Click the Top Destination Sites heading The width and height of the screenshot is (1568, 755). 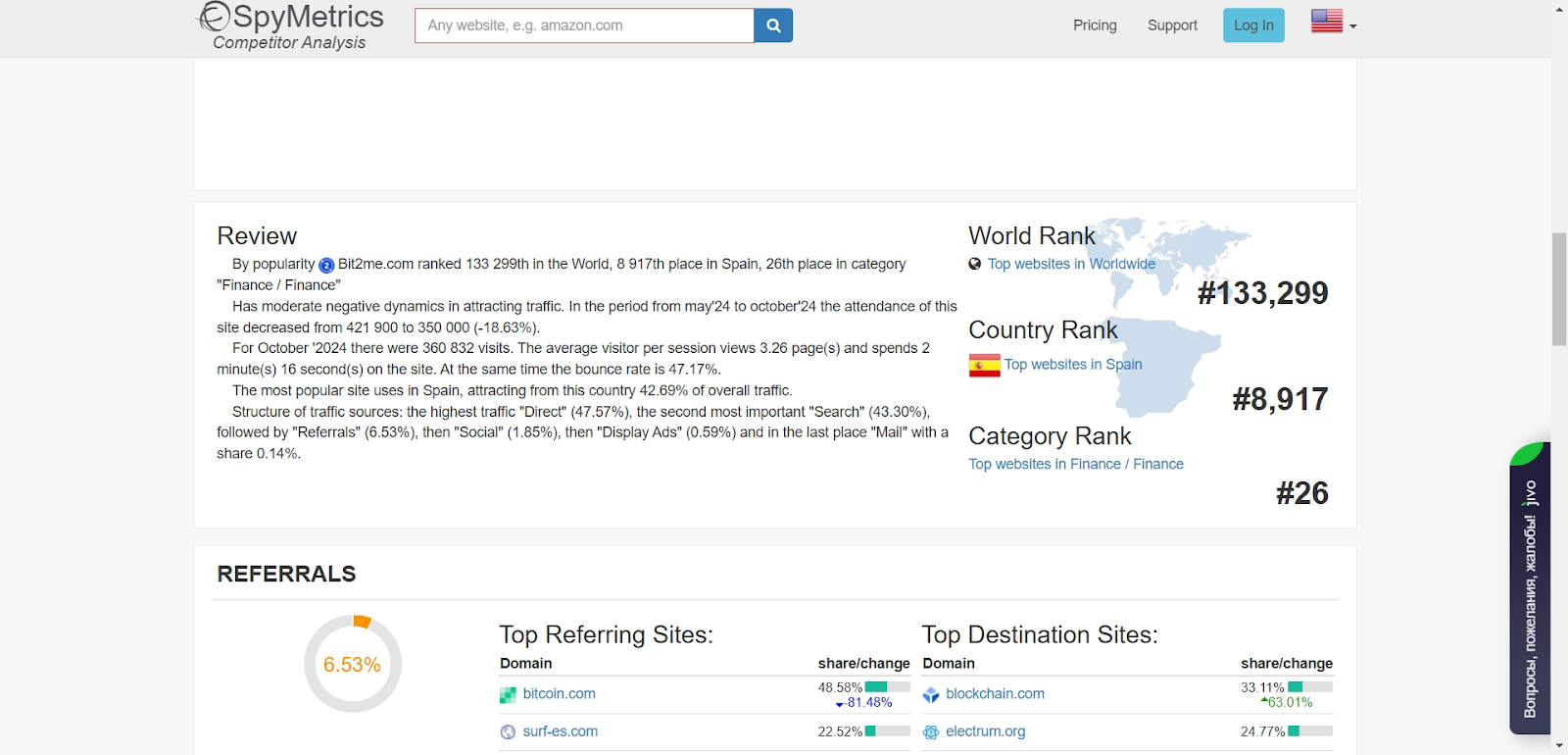1040,634
